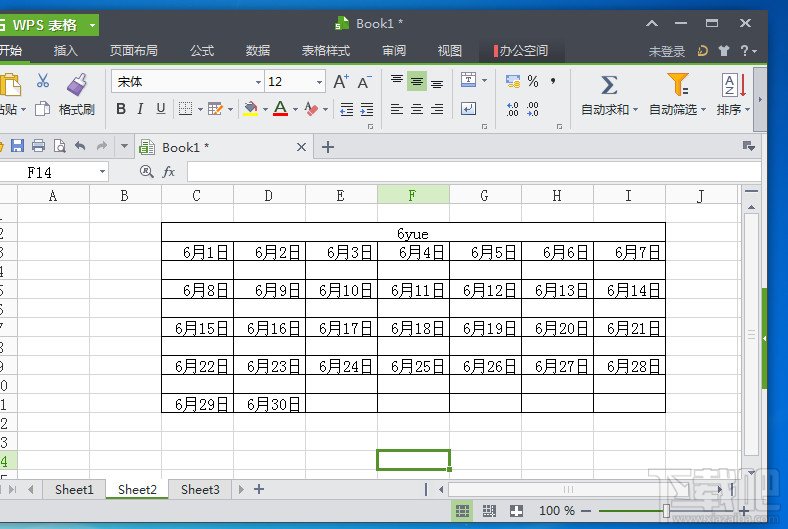Decrease font size with A- icon
788x529 pixels.
tap(364, 82)
